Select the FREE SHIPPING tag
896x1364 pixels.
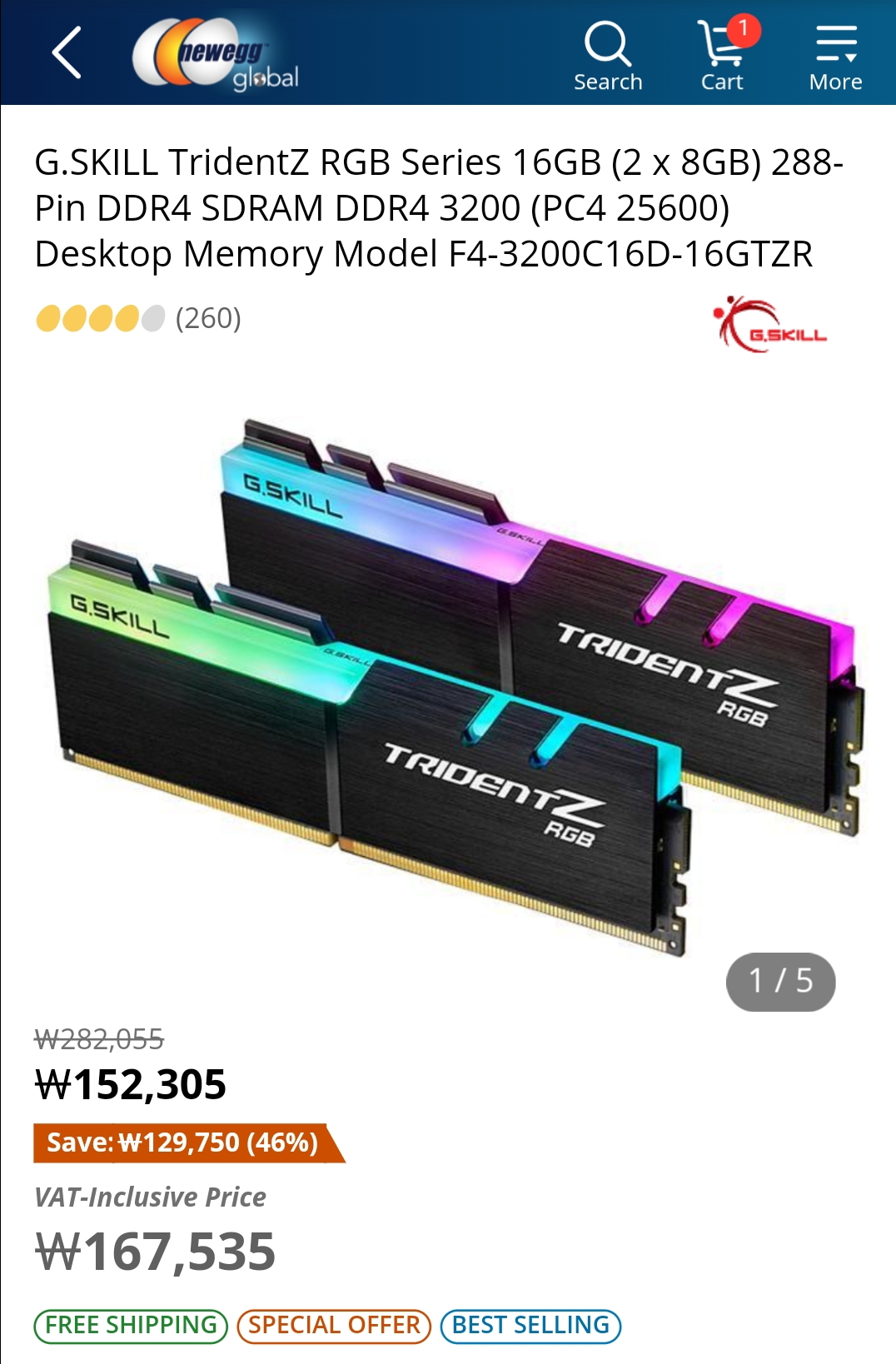tap(131, 1325)
